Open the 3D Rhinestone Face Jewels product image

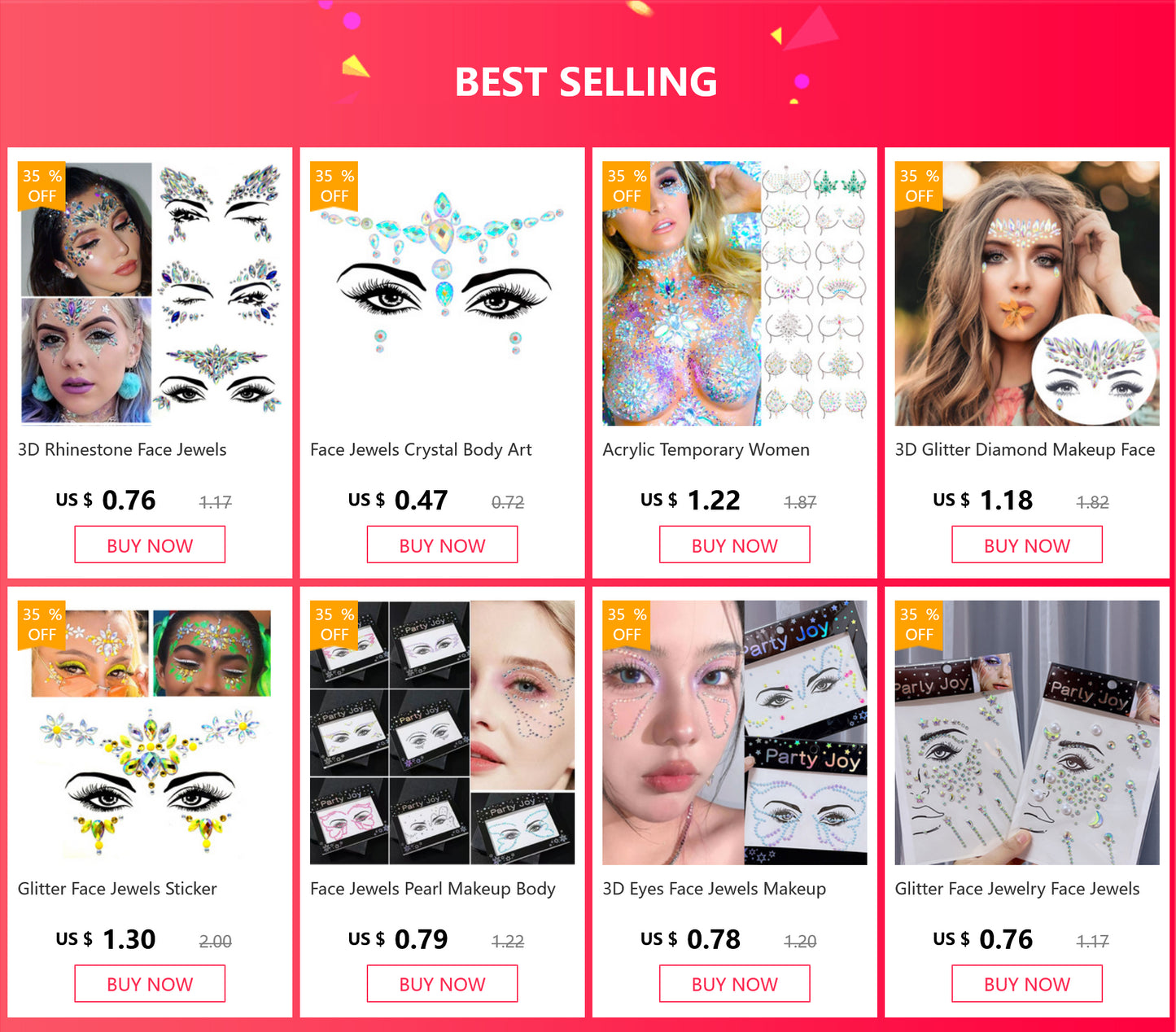pos(150,293)
